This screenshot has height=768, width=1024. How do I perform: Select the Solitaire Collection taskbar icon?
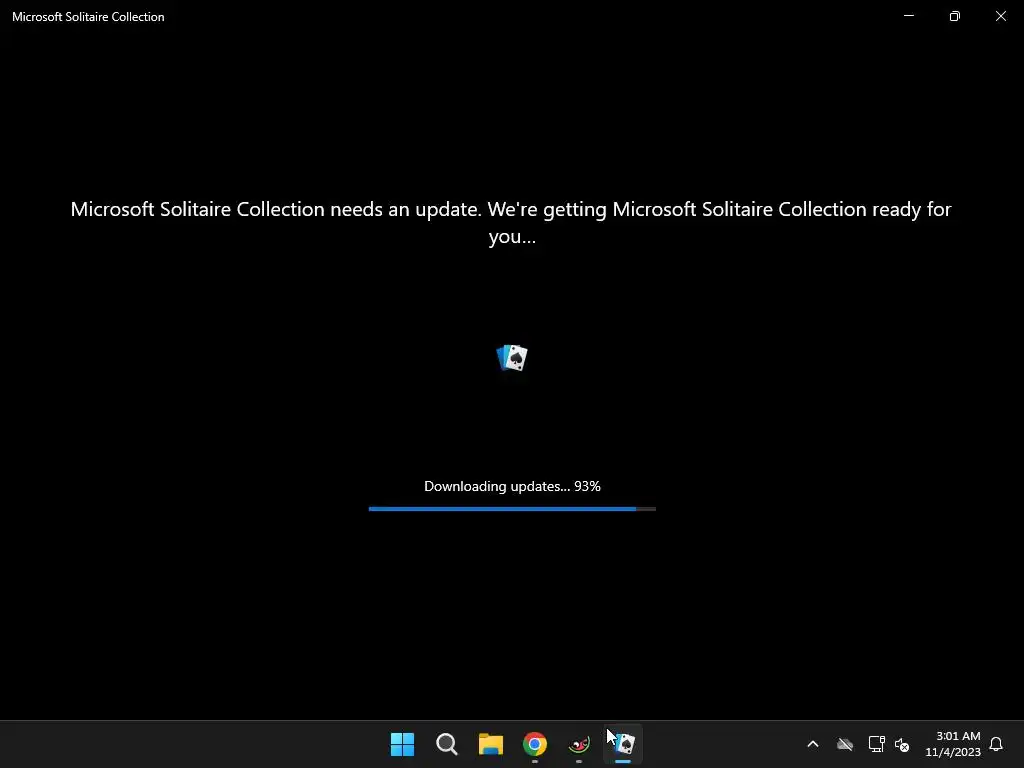coord(623,744)
